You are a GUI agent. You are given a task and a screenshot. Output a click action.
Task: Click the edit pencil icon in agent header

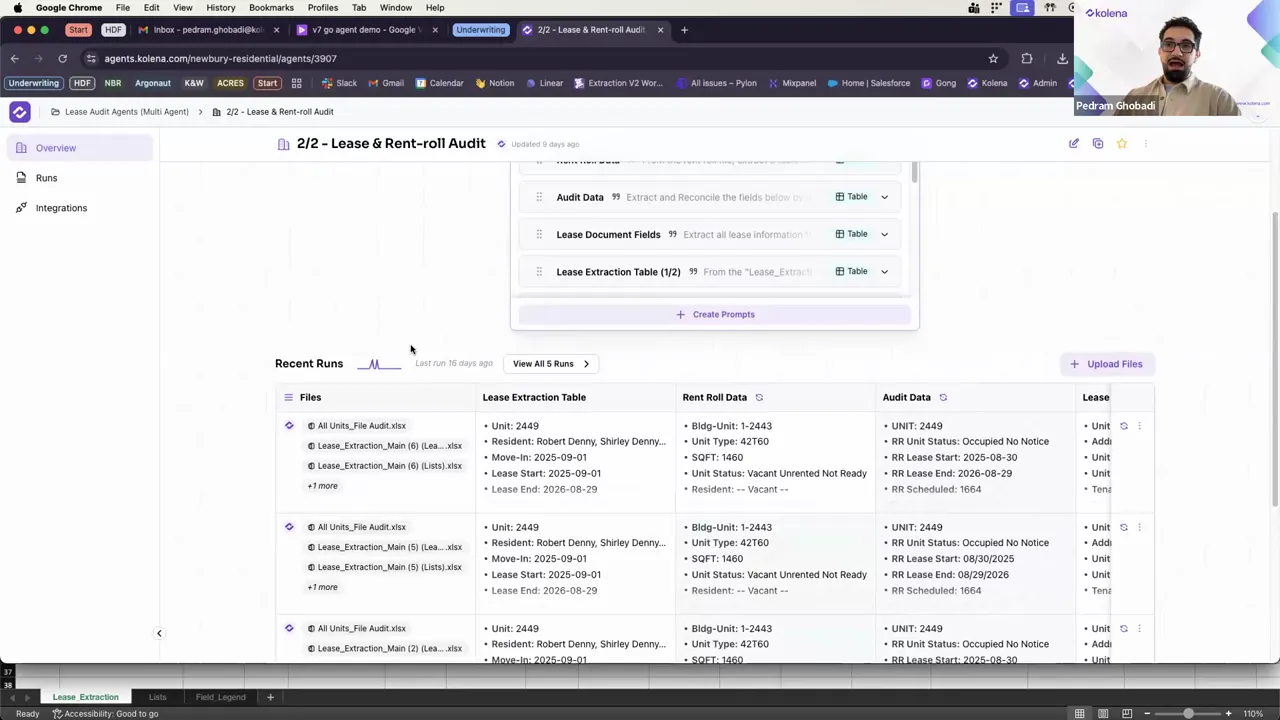[1074, 144]
